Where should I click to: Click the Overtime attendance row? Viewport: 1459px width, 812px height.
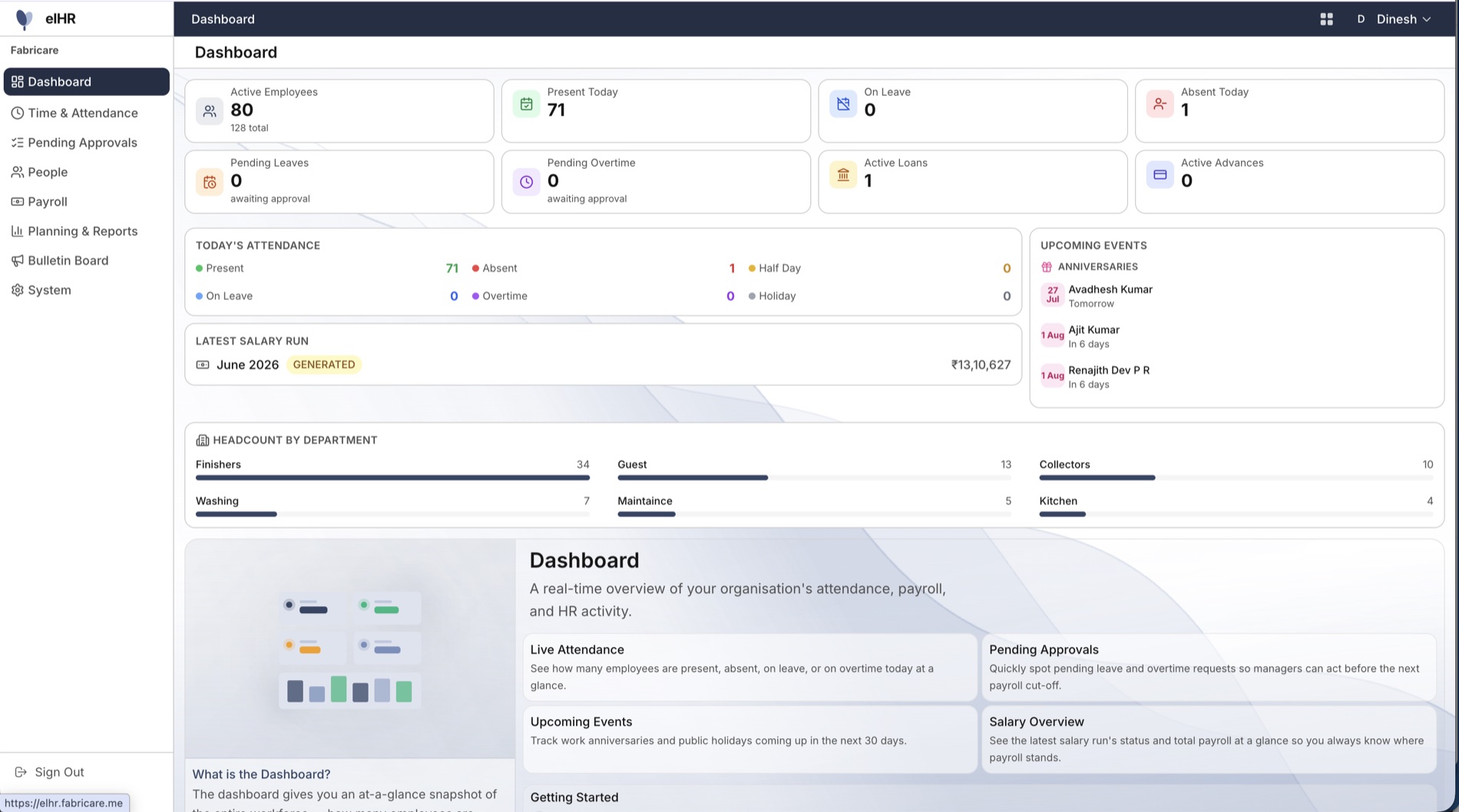604,296
